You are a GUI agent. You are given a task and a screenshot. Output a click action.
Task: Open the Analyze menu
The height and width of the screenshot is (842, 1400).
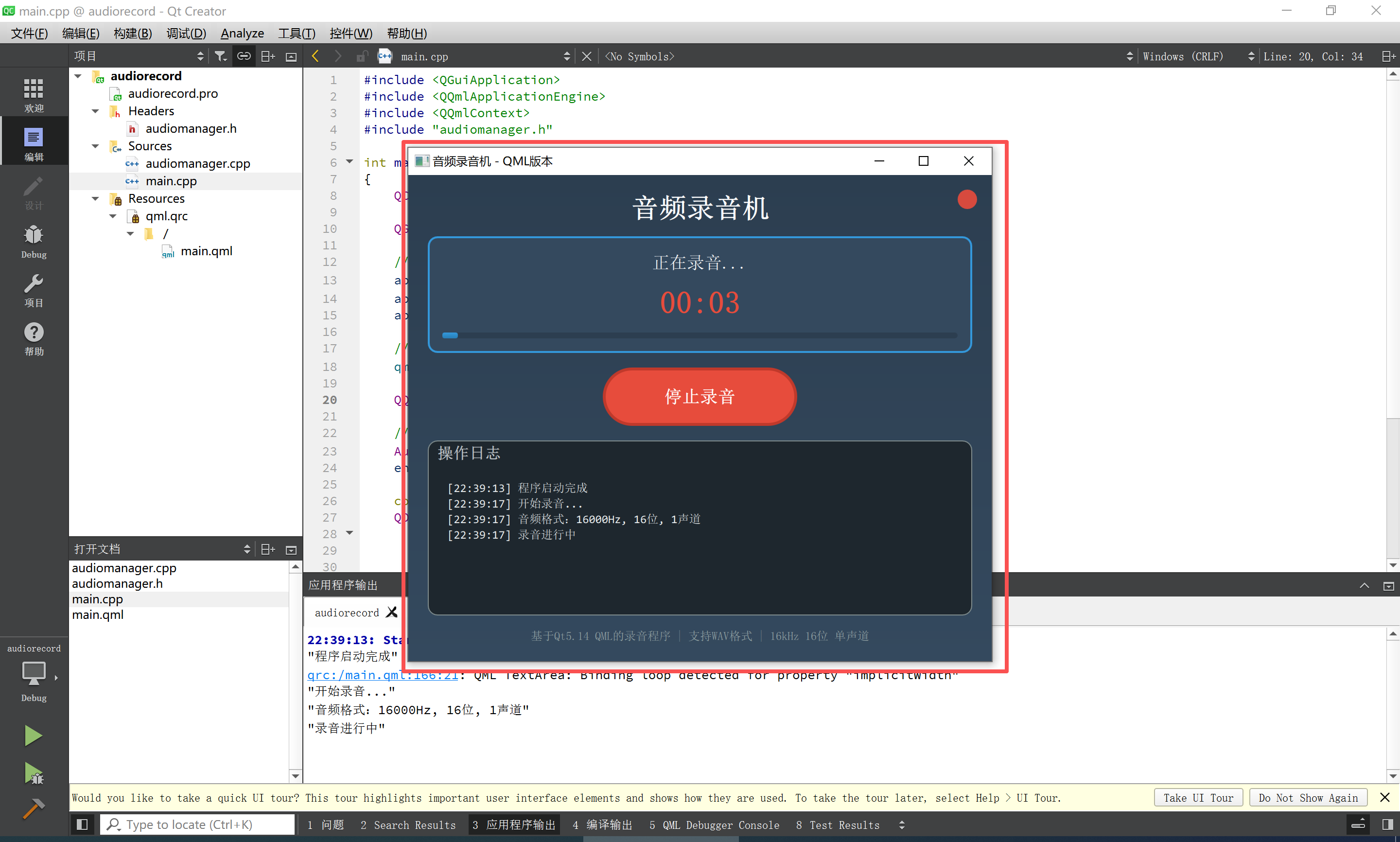(x=242, y=34)
